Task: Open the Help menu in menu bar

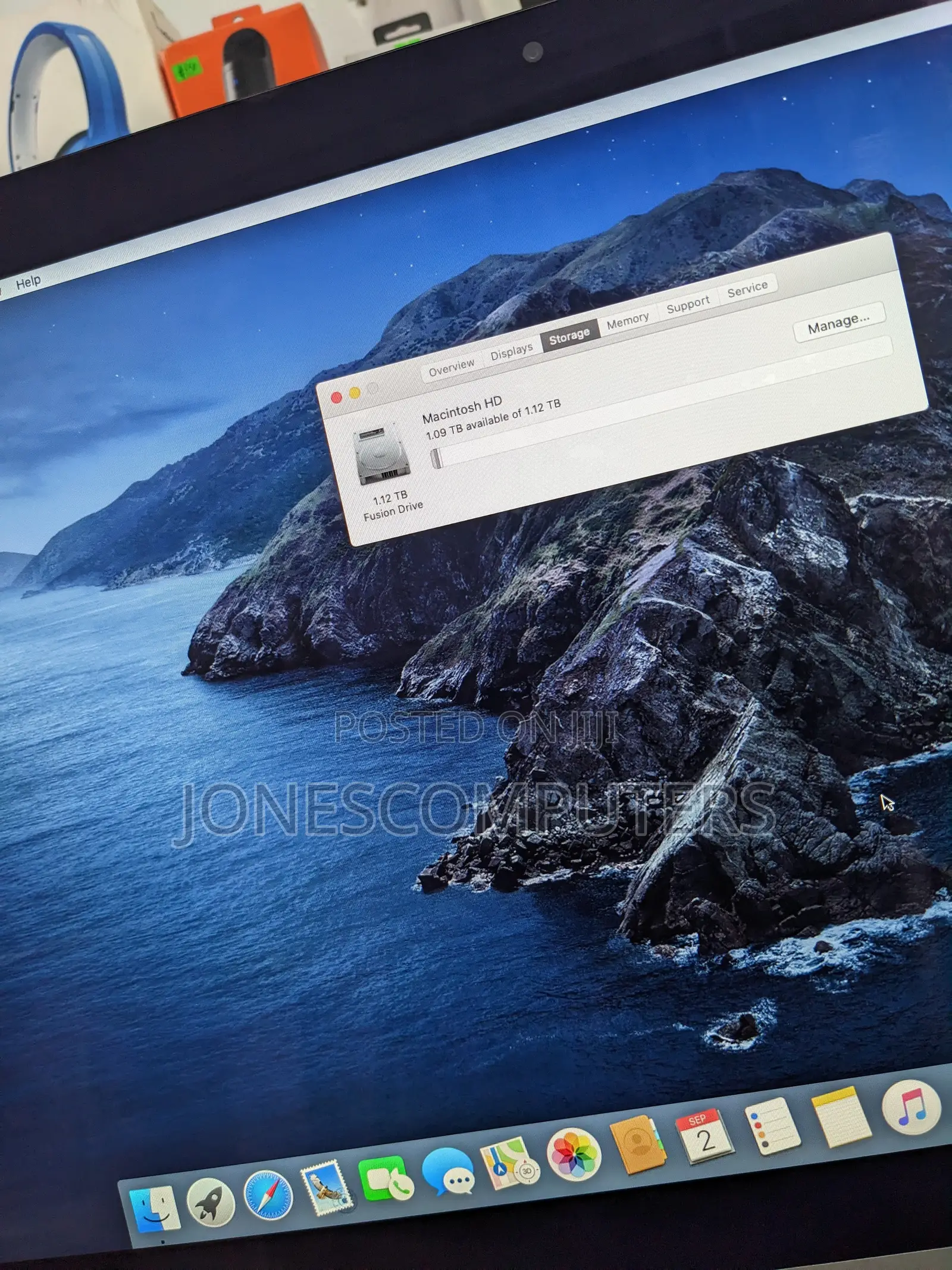Action: pyautogui.click(x=28, y=281)
